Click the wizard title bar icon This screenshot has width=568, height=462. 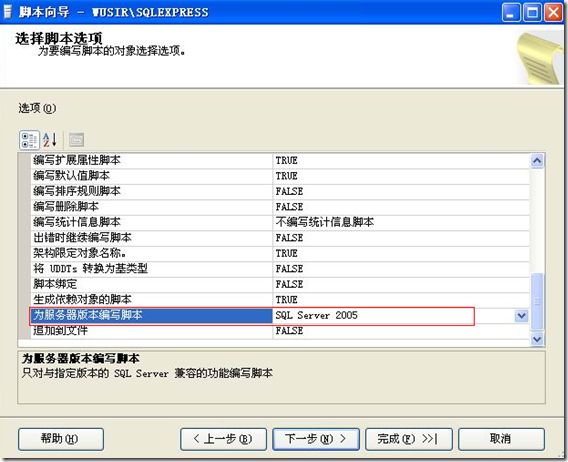pos(7,12)
